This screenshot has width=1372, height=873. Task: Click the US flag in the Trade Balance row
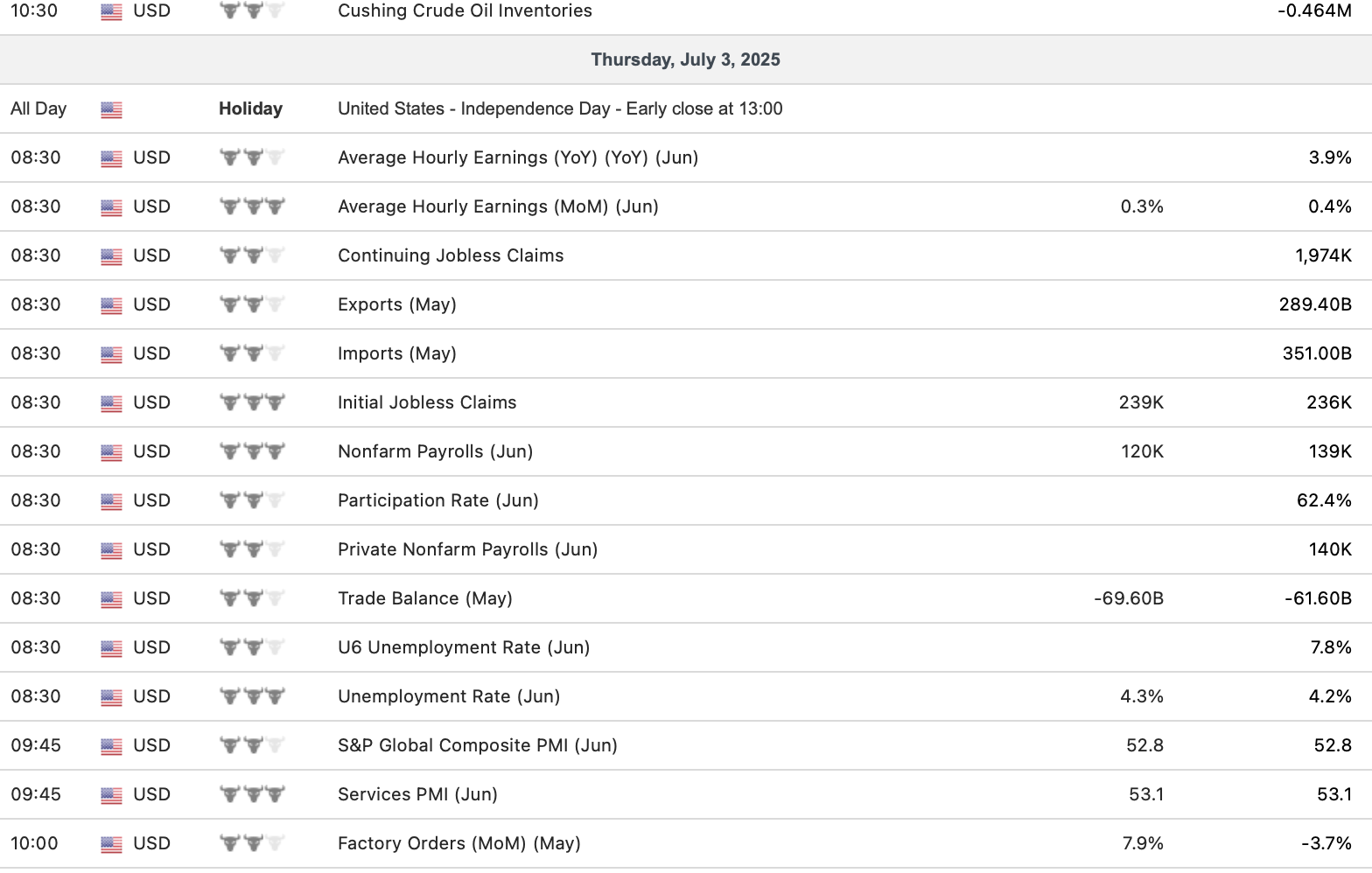tap(111, 599)
